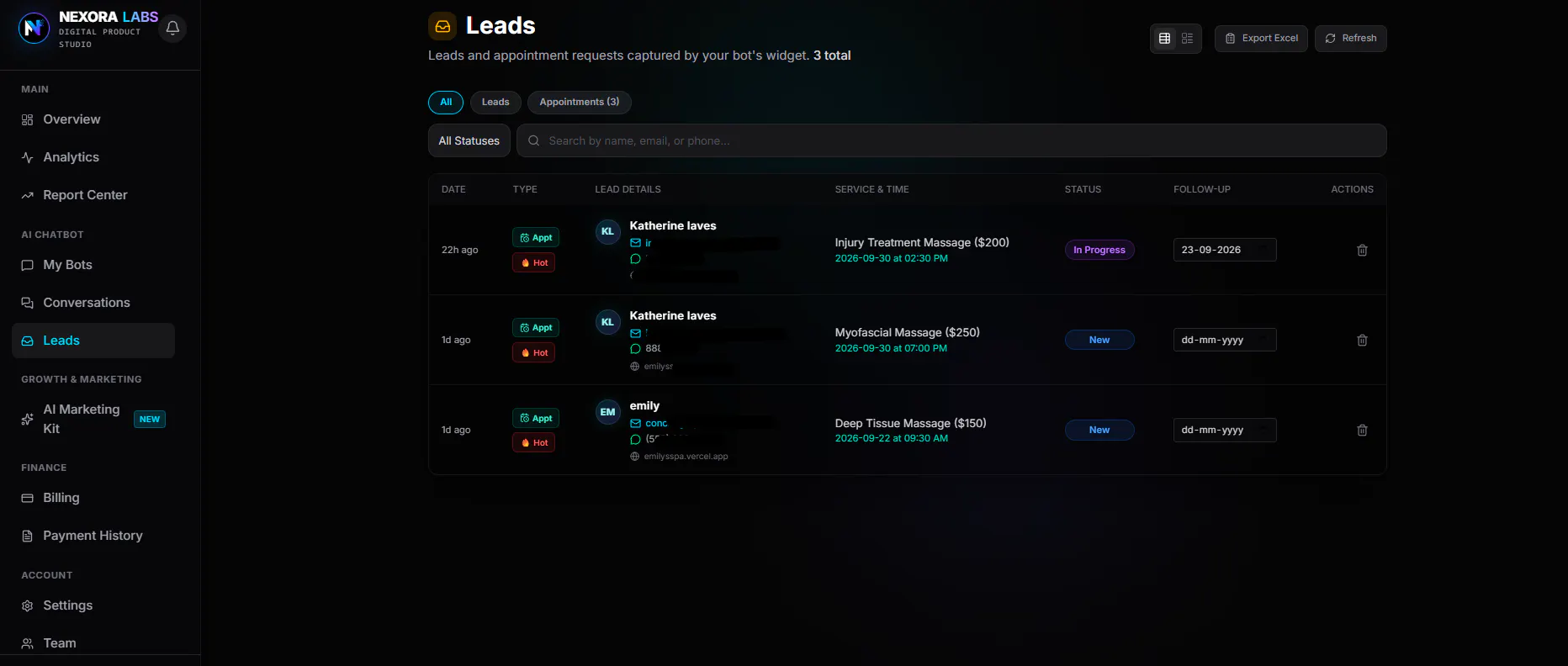Click the KL avatar in the Injury Treatment row
The height and width of the screenshot is (666, 1568).
coord(607,231)
